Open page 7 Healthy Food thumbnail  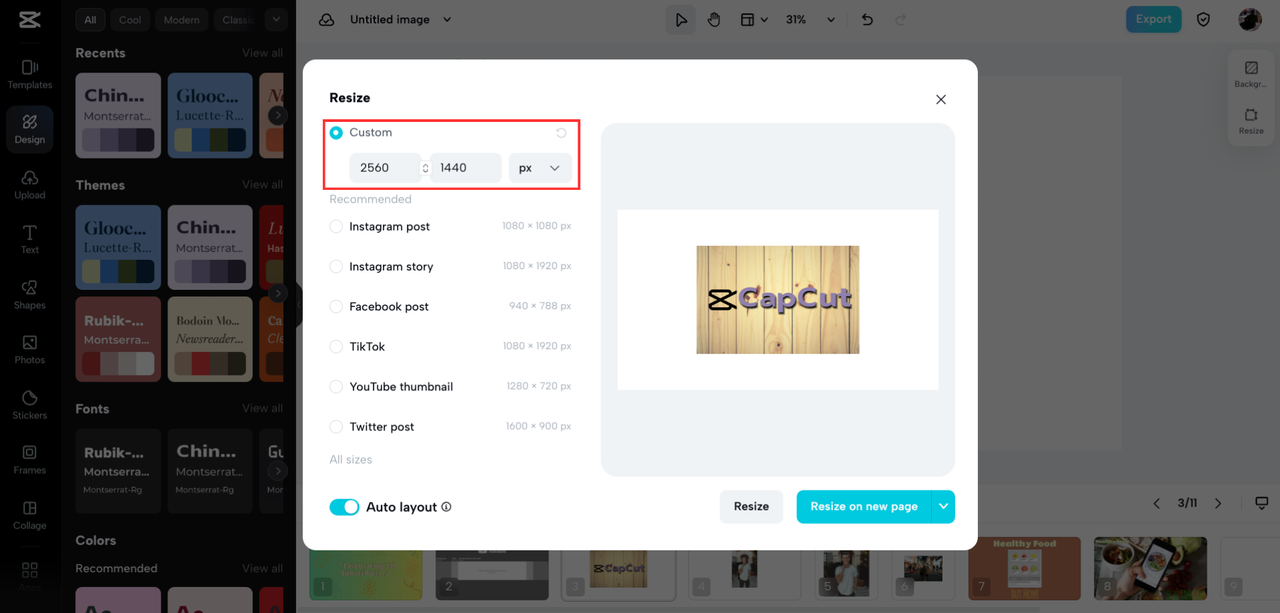tap(1025, 568)
